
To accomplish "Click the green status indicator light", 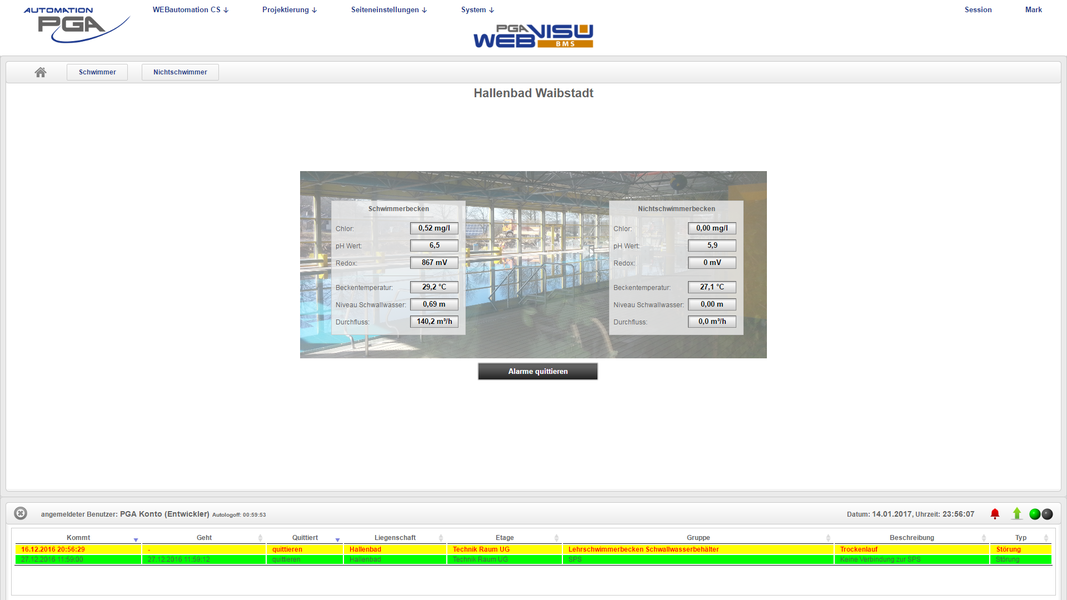I will pyautogui.click(x=1035, y=514).
